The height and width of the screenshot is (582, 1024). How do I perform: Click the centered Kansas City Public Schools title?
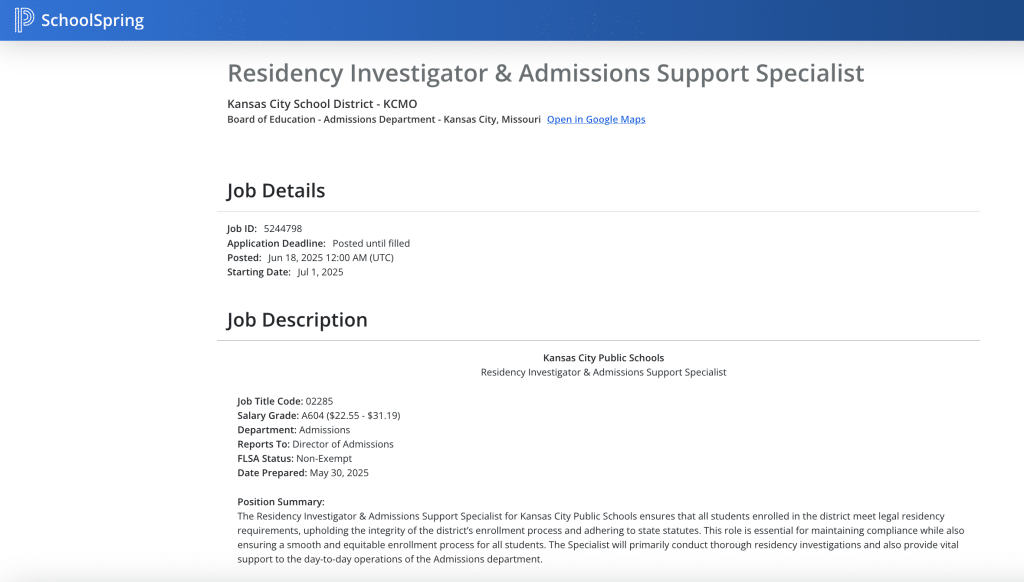point(603,358)
